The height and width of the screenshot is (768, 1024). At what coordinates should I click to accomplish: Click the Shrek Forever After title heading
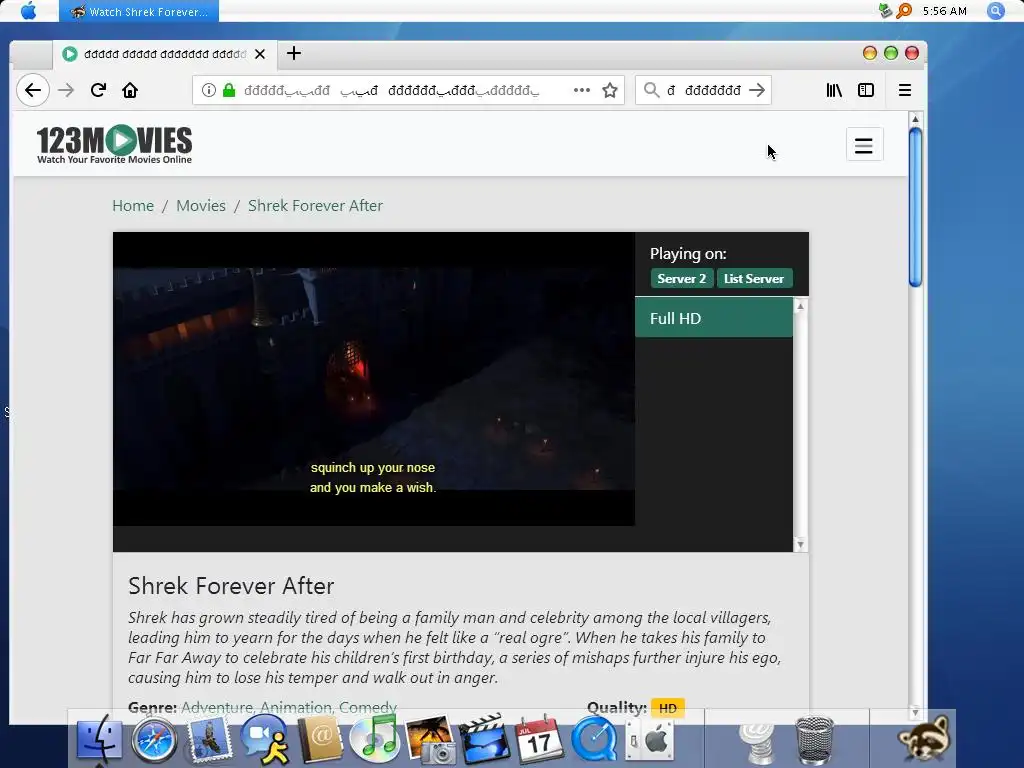coord(231,586)
